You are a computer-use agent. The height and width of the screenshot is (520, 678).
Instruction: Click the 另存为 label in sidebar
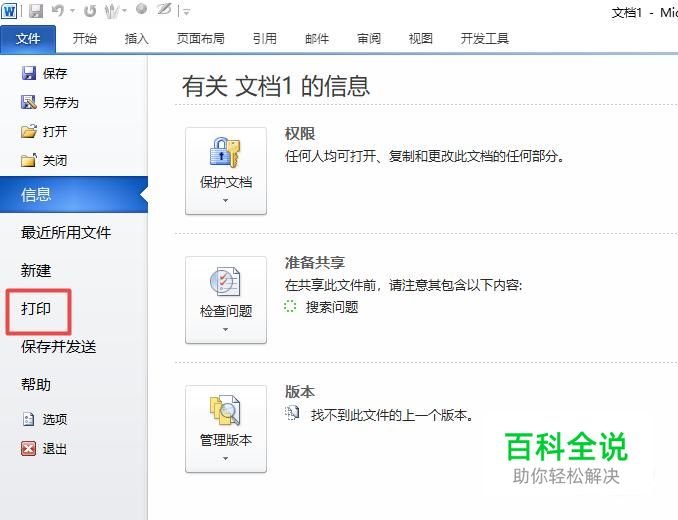[61, 102]
